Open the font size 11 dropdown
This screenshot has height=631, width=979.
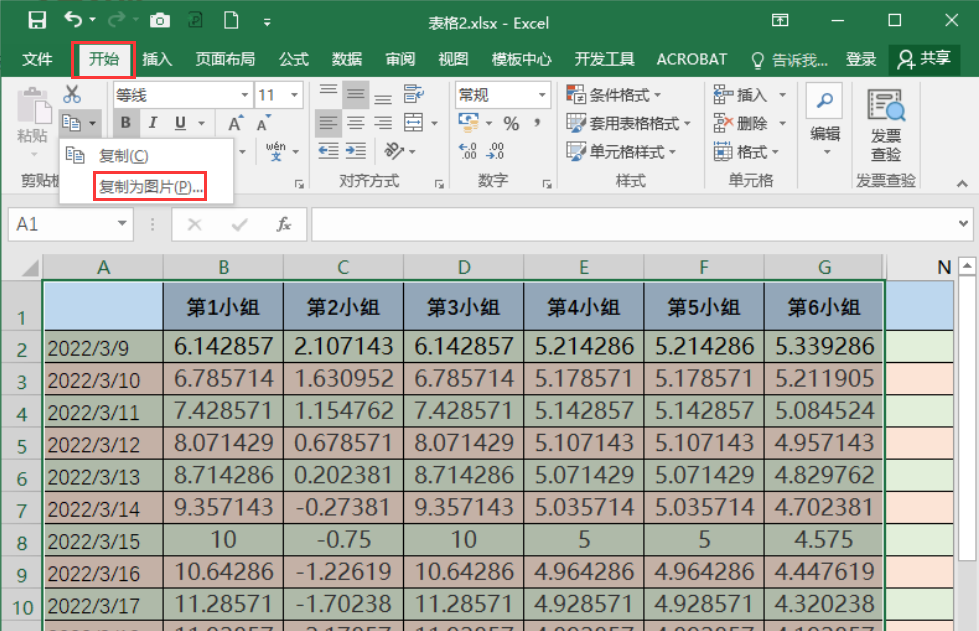293,95
